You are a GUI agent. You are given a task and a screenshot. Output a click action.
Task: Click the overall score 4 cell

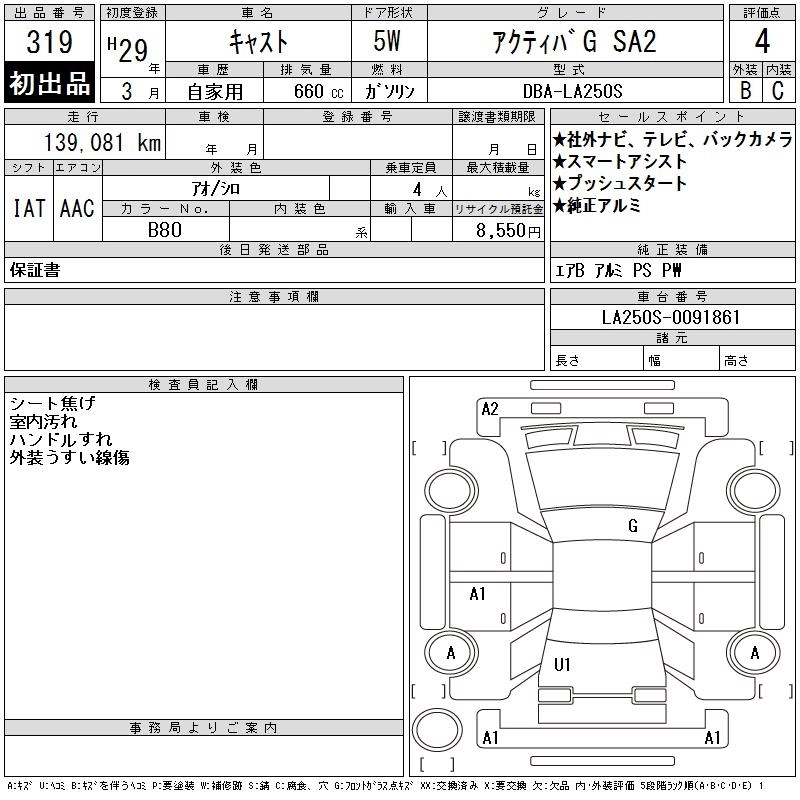pyautogui.click(x=762, y=41)
